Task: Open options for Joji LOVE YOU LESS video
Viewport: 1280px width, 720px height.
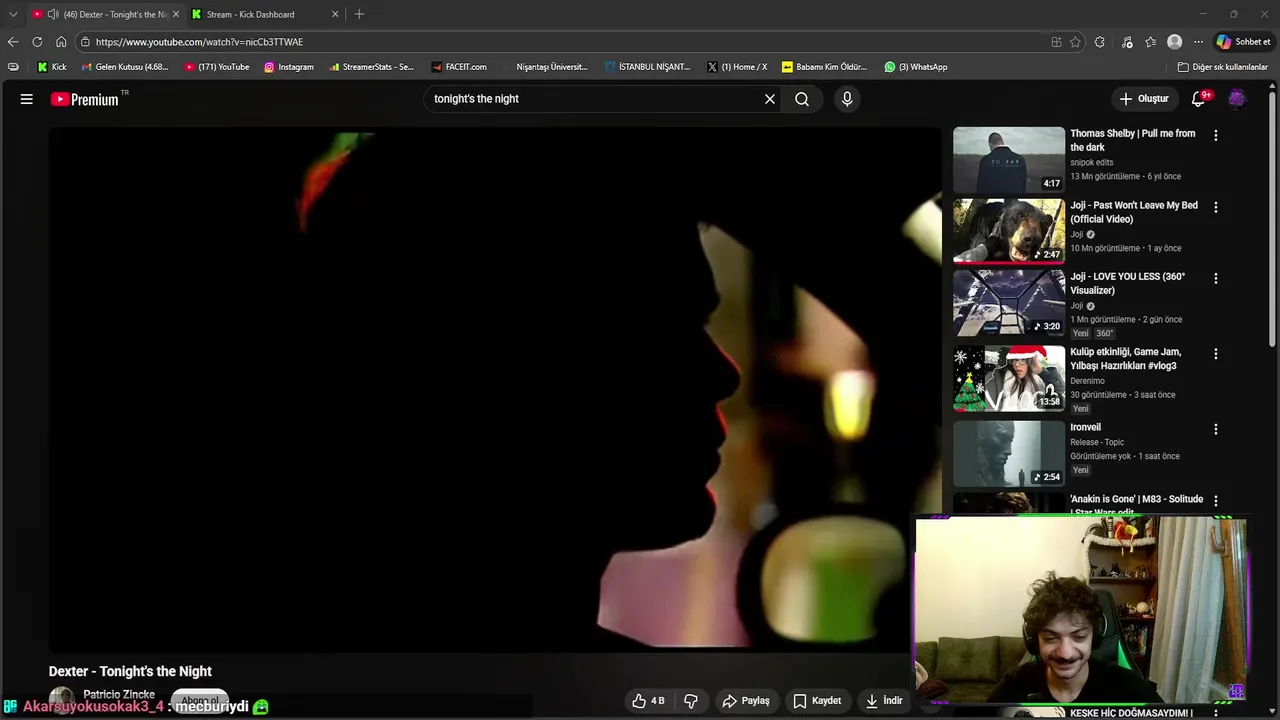Action: [x=1216, y=278]
